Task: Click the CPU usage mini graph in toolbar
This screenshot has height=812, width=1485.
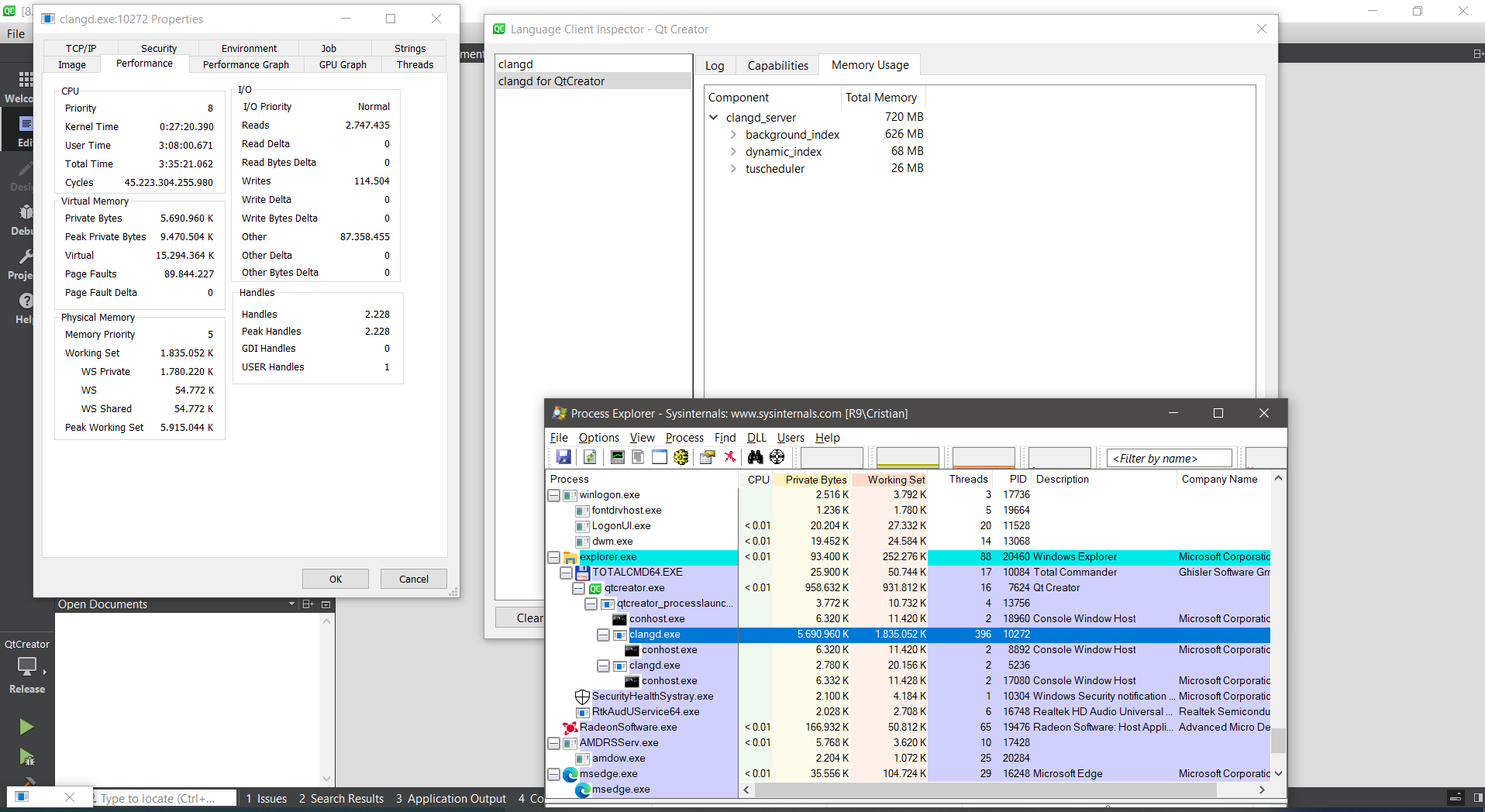Action: pos(832,458)
